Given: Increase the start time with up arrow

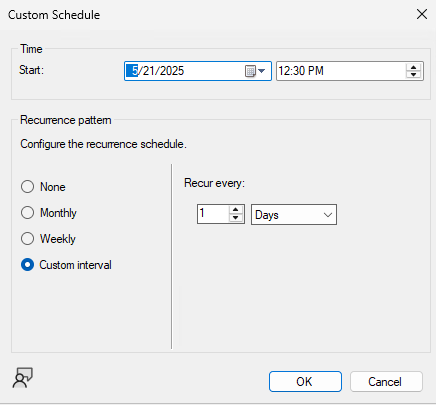Looking at the screenshot, I should (414, 67).
